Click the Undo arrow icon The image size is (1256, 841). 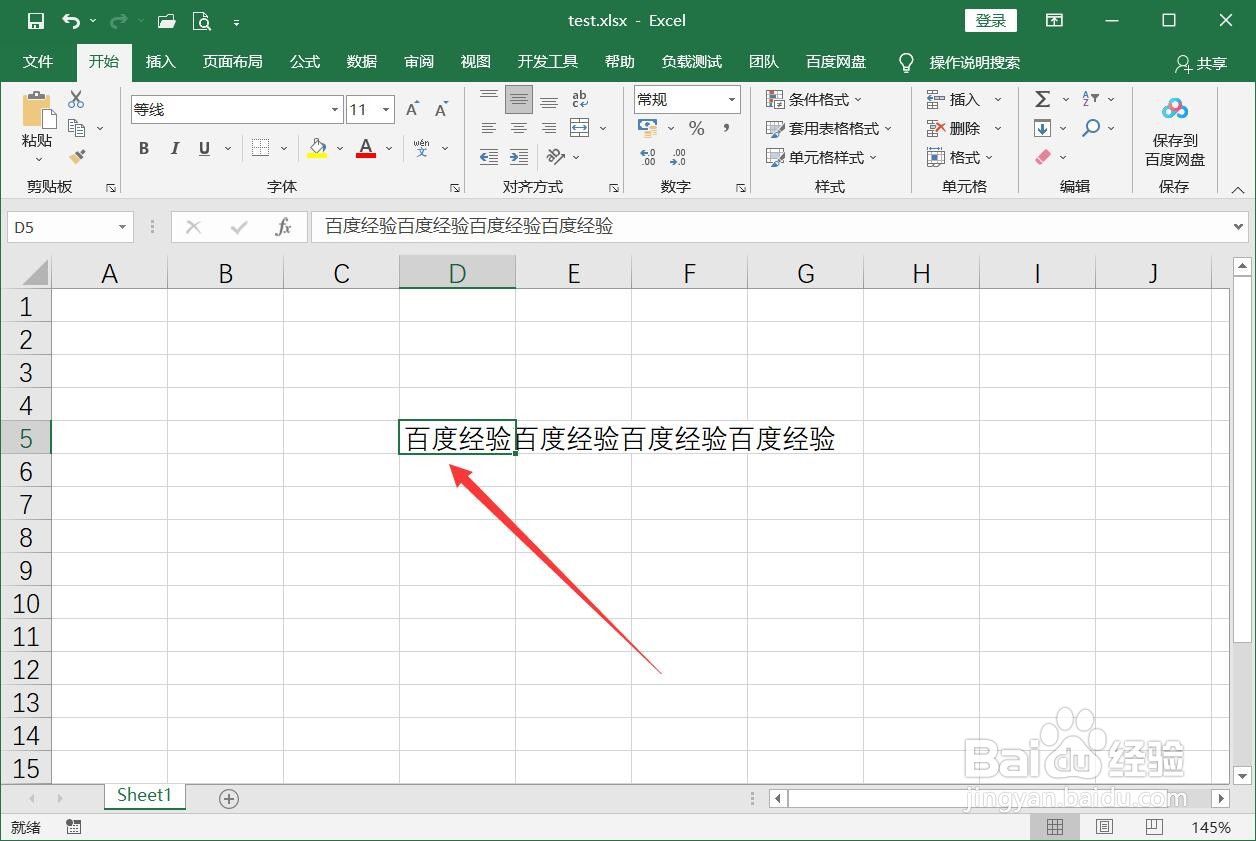click(71, 21)
